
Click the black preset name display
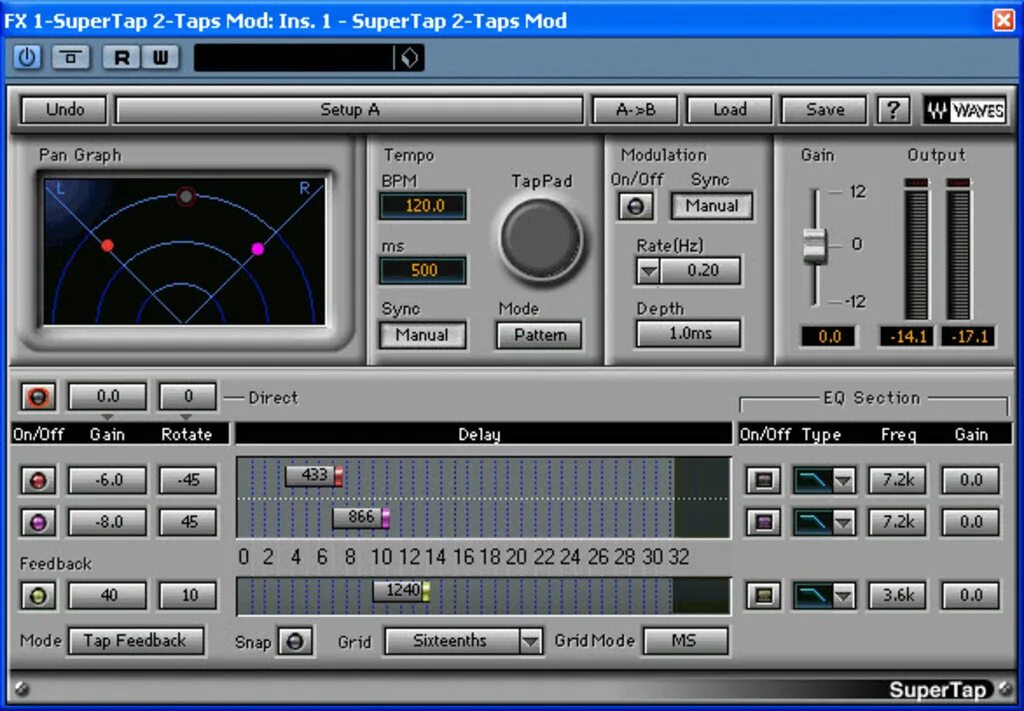[294, 58]
